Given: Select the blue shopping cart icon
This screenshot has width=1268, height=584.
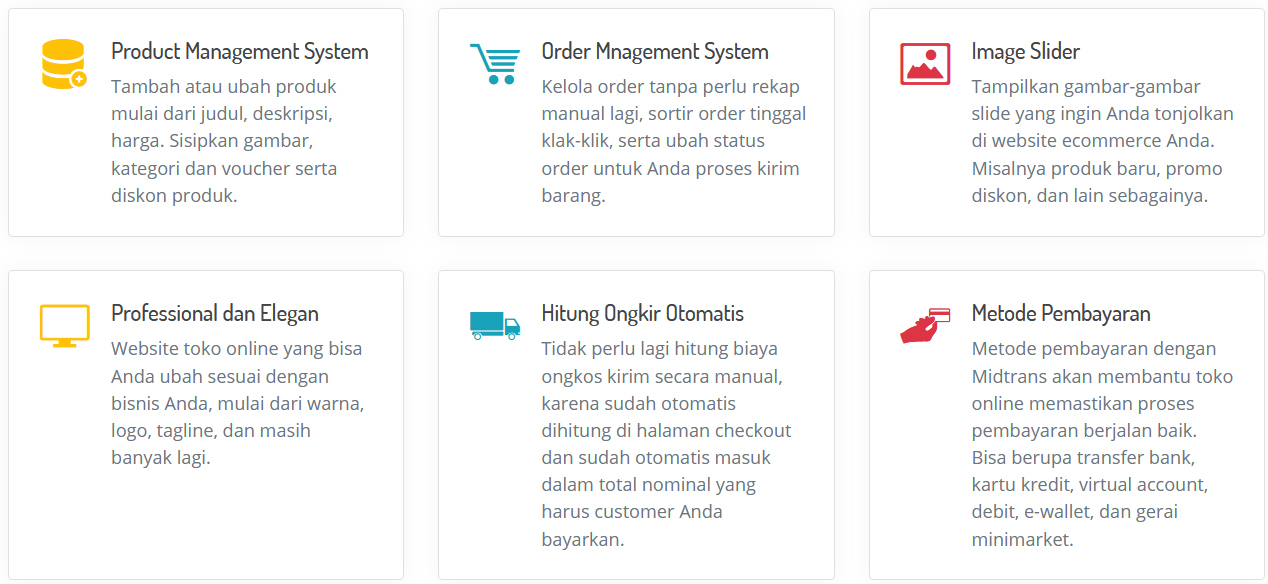Looking at the screenshot, I should (494, 63).
